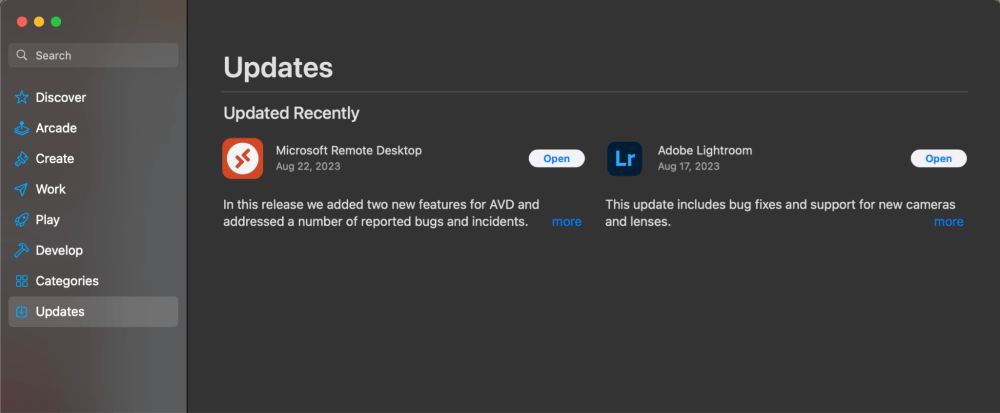
Task: Minimize the window using the yellow button
Action: [39, 21]
